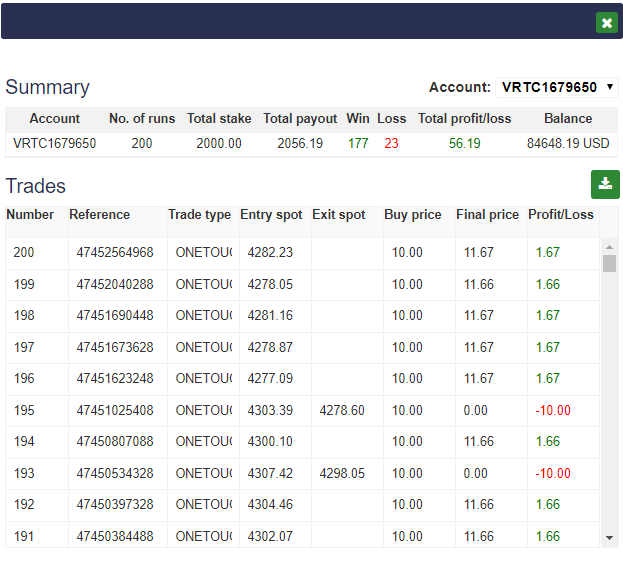This screenshot has width=623, height=568.
Task: Click the Trade type column header
Action: (x=199, y=215)
